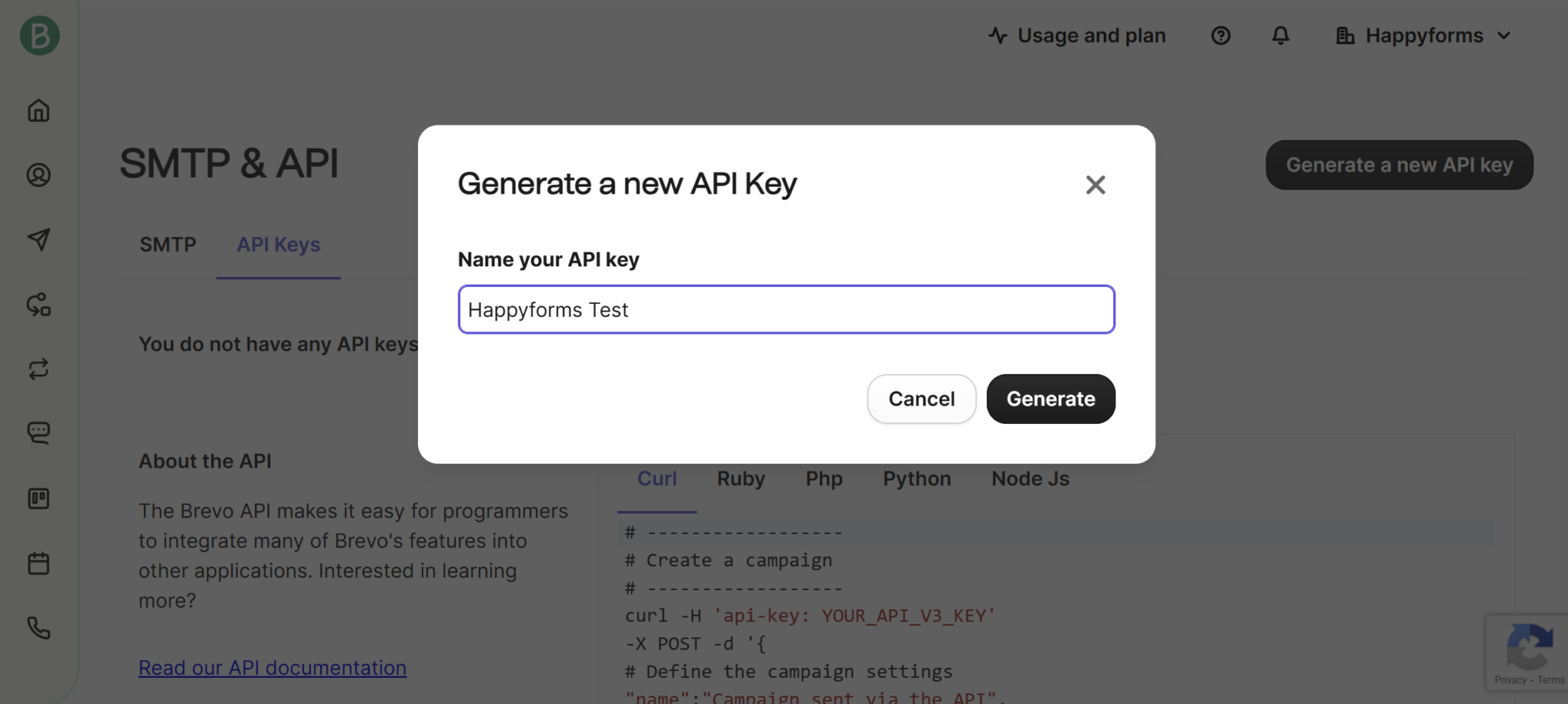Open the Automations icon in sidebar
Viewport: 1568px width, 704px height.
click(x=39, y=305)
